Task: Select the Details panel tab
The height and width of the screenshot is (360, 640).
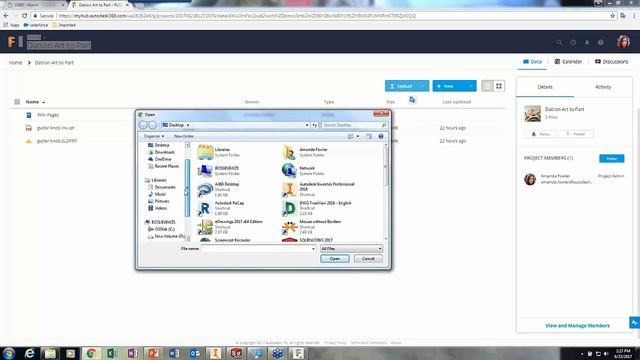Action: 545,87
